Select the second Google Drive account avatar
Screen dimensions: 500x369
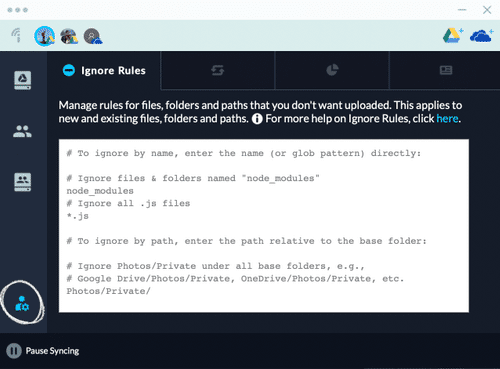69,36
